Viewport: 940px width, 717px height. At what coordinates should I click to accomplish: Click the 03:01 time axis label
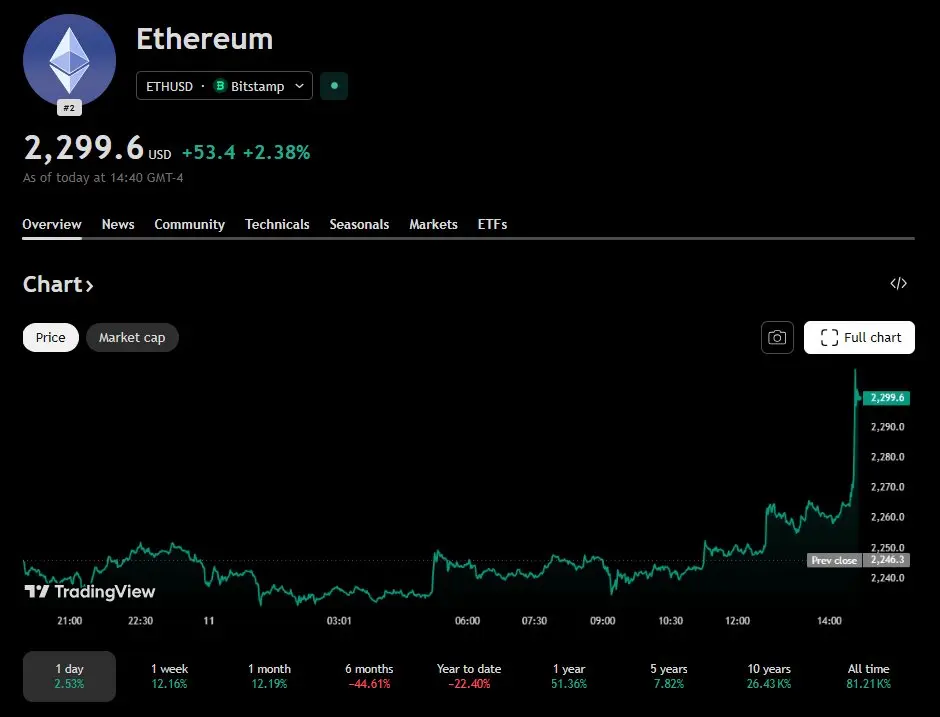[x=339, y=620]
